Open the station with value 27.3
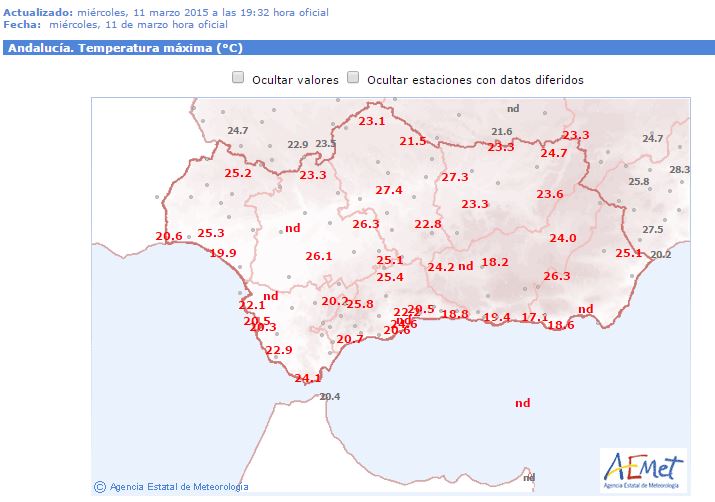Image resolution: width=715 pixels, height=502 pixels. (x=455, y=177)
